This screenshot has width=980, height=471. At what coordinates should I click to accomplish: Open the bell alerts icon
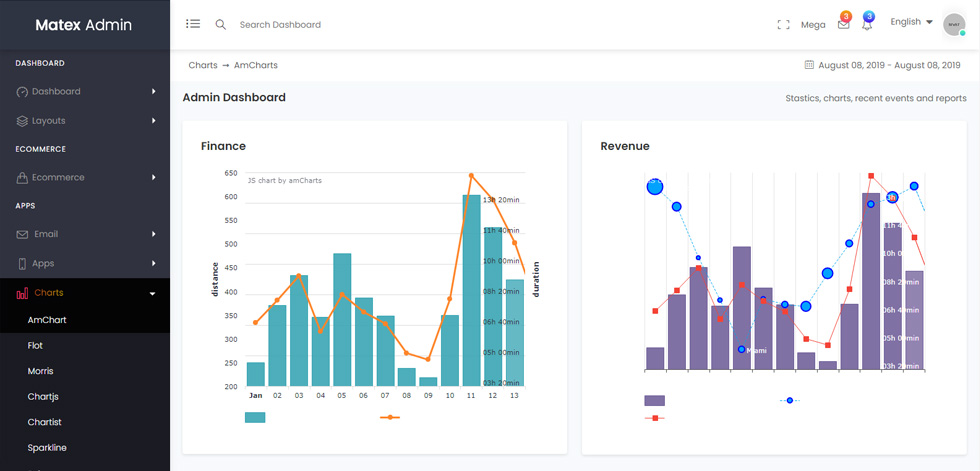pos(867,24)
